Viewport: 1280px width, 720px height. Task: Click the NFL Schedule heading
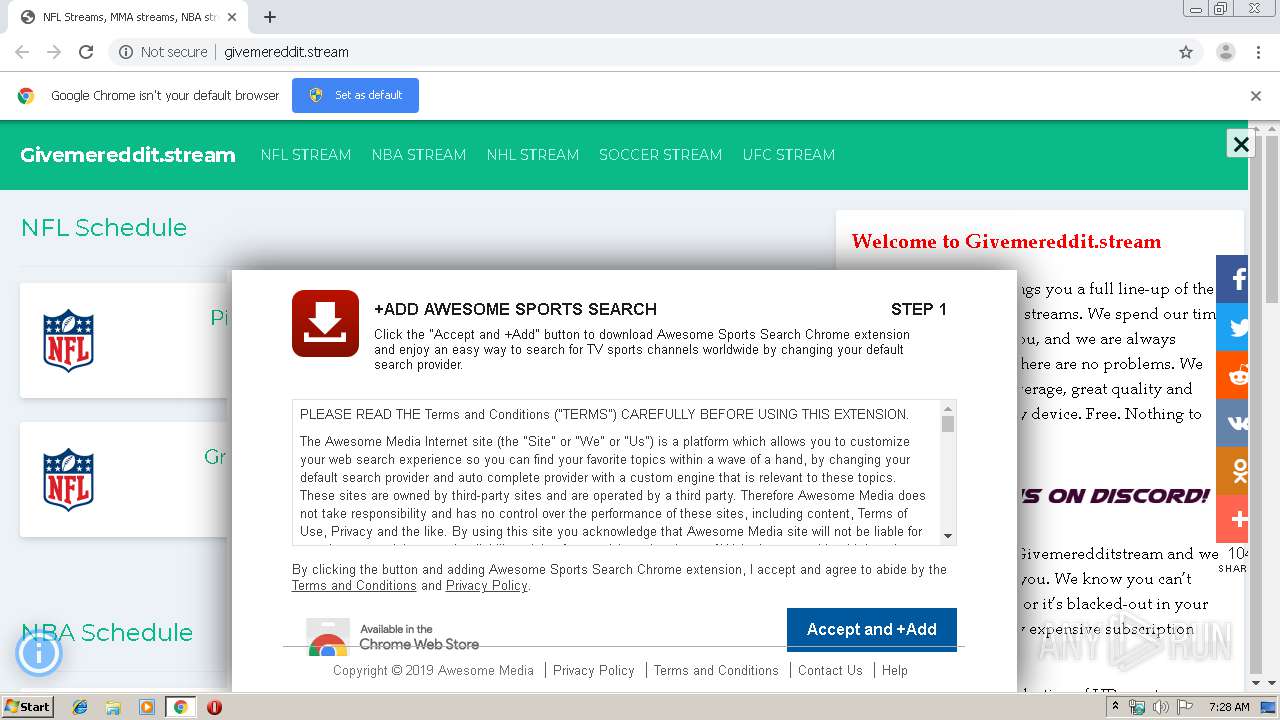(104, 228)
